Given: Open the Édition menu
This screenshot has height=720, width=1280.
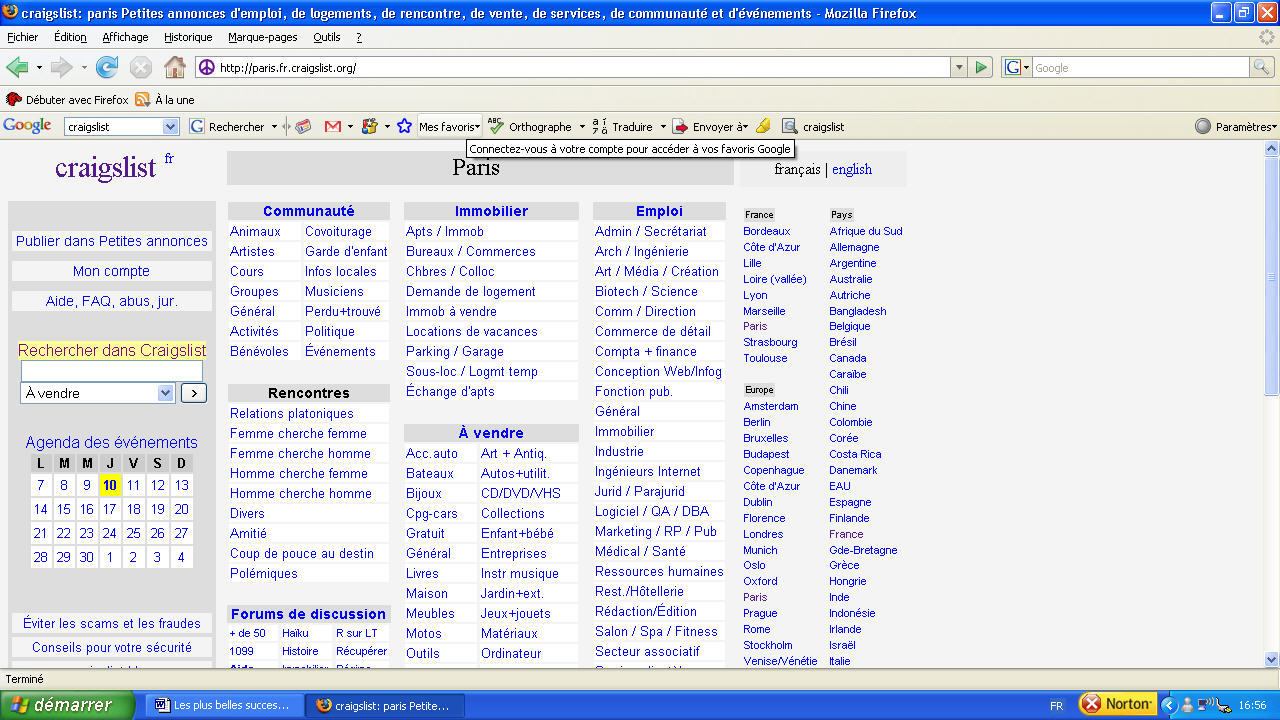Looking at the screenshot, I should [70, 37].
